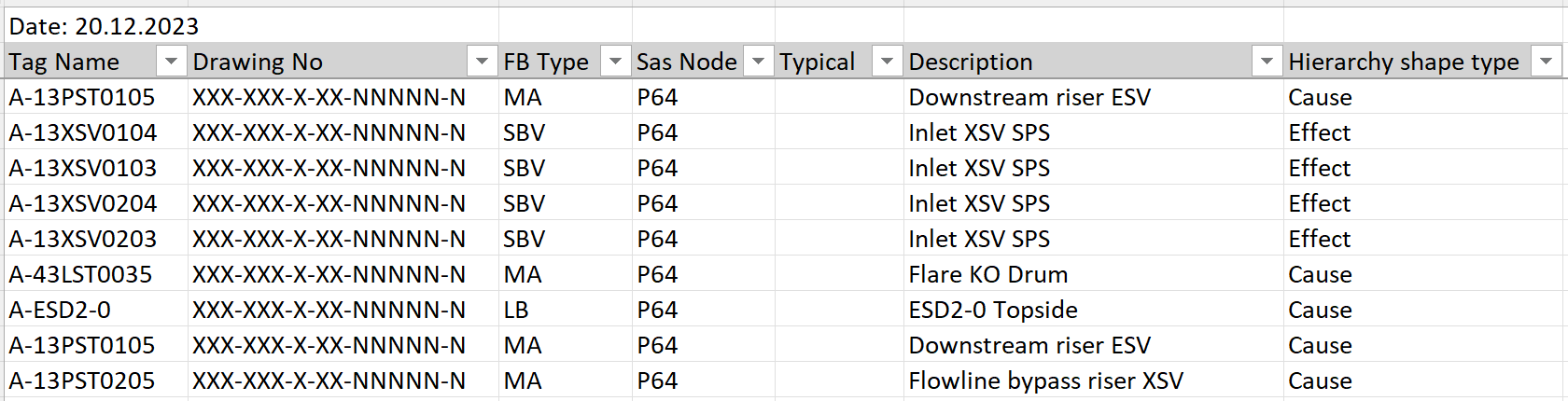Open the Drawing No filter dropdown

[x=482, y=62]
